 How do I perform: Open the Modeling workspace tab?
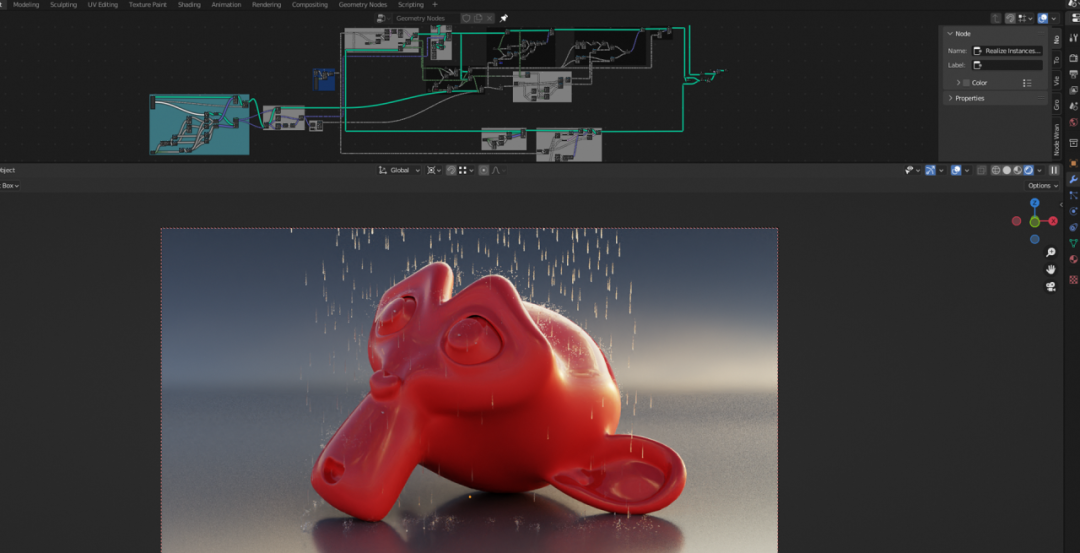coord(26,4)
